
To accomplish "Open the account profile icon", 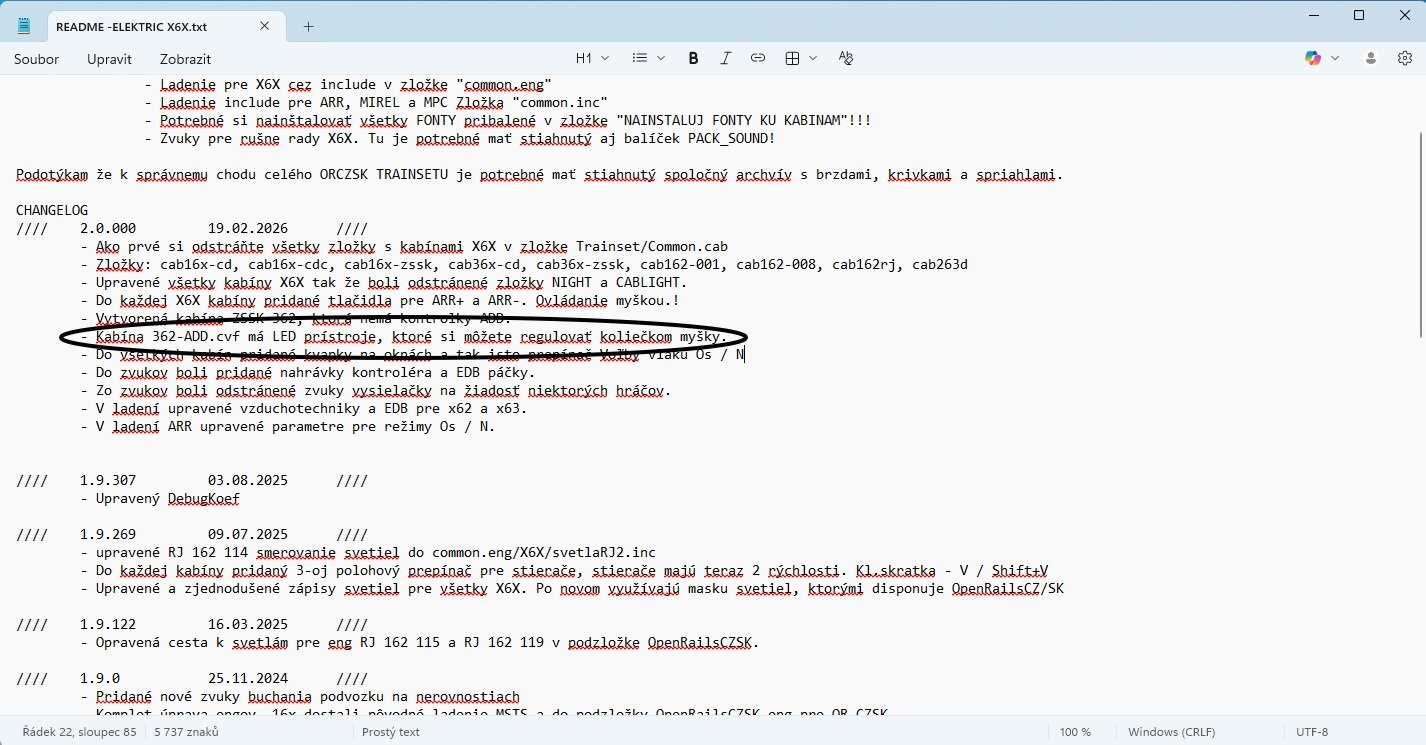I will [x=1372, y=59].
